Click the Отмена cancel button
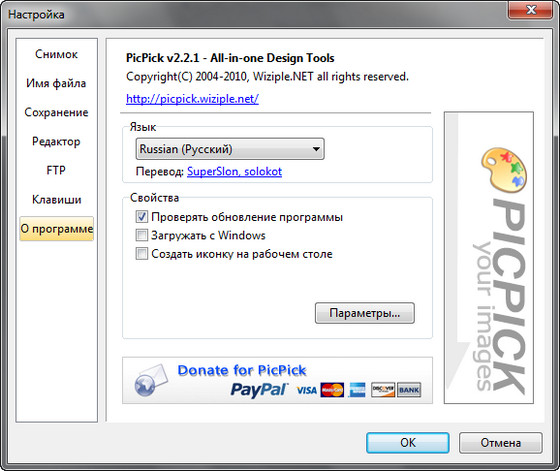 [x=500, y=443]
